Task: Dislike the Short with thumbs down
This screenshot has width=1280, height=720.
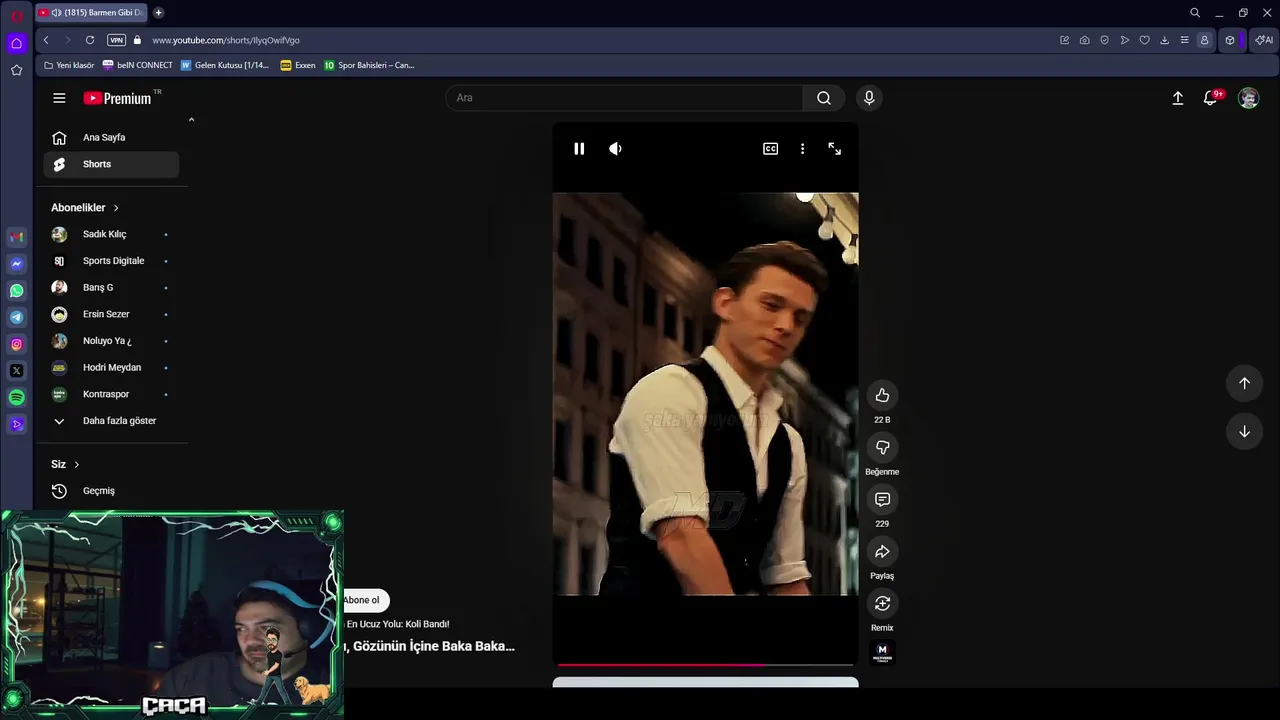Action: [882, 447]
